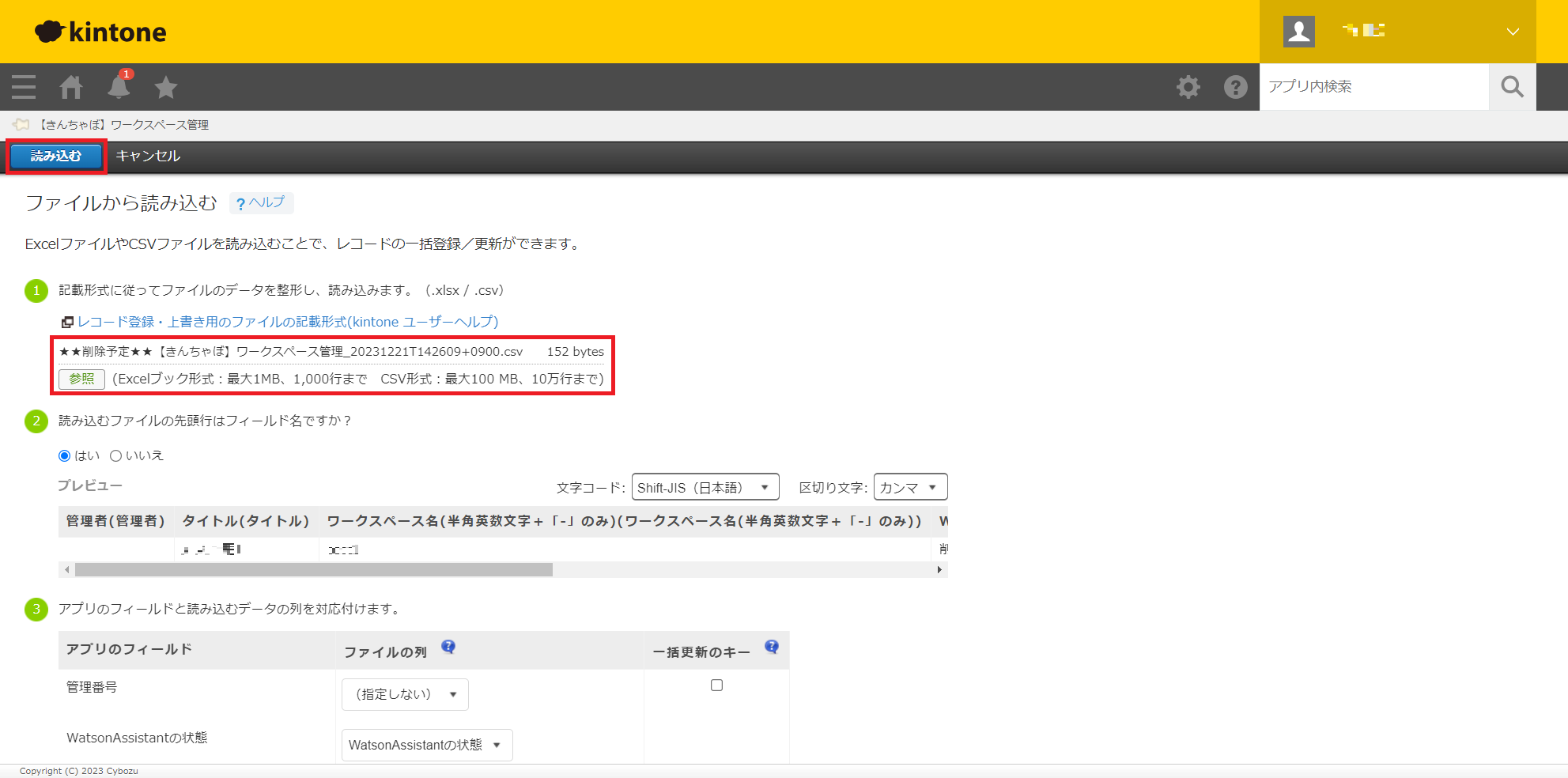1568x778 pixels.
Task: Select the いいえ radio button
Action: [116, 455]
